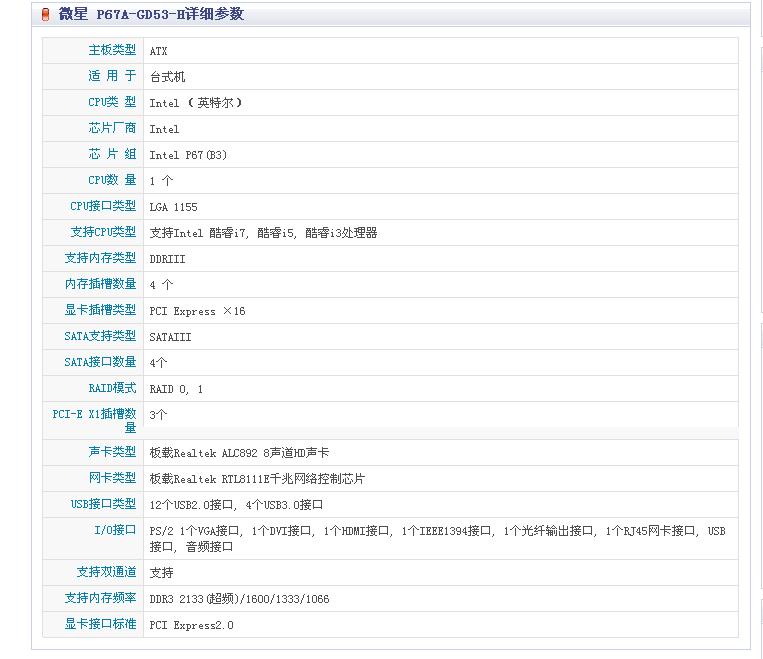Select the DDR3 2133(超频) frequency value

tap(239, 599)
